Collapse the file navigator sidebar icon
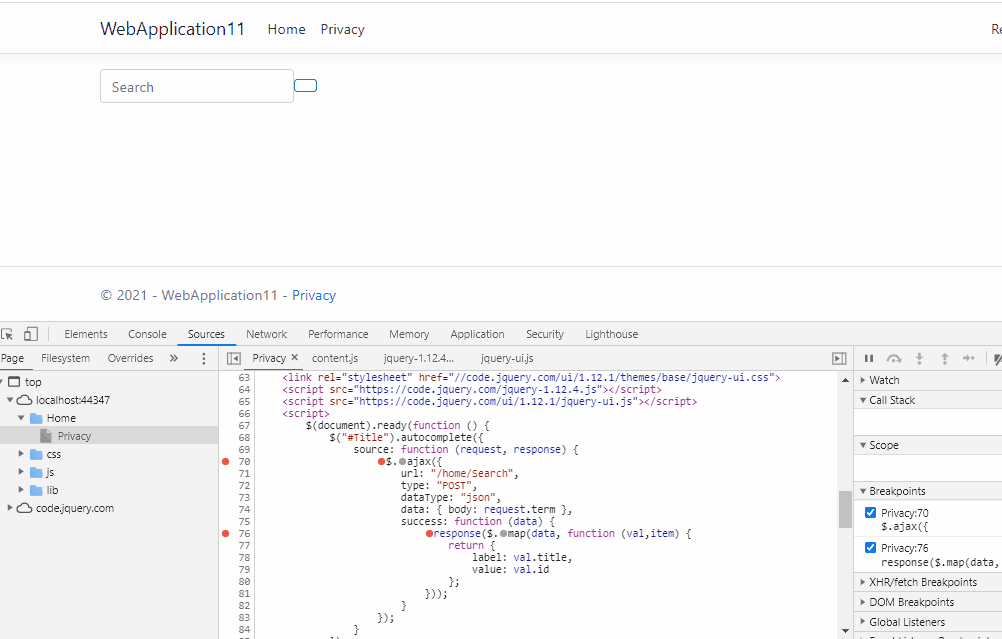 232,357
